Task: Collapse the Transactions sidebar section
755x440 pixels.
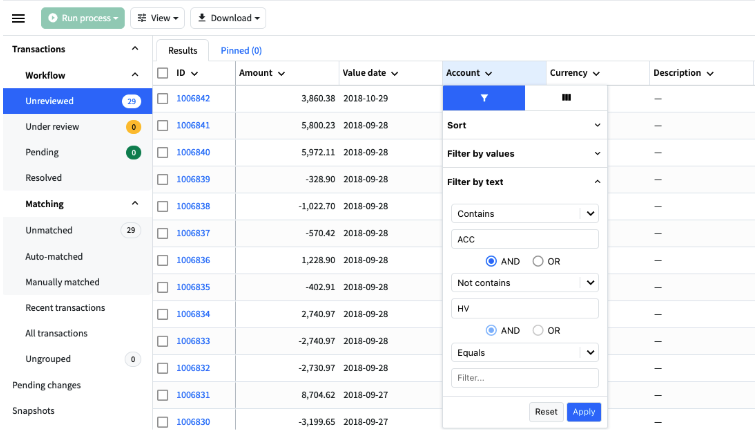Action: point(135,49)
